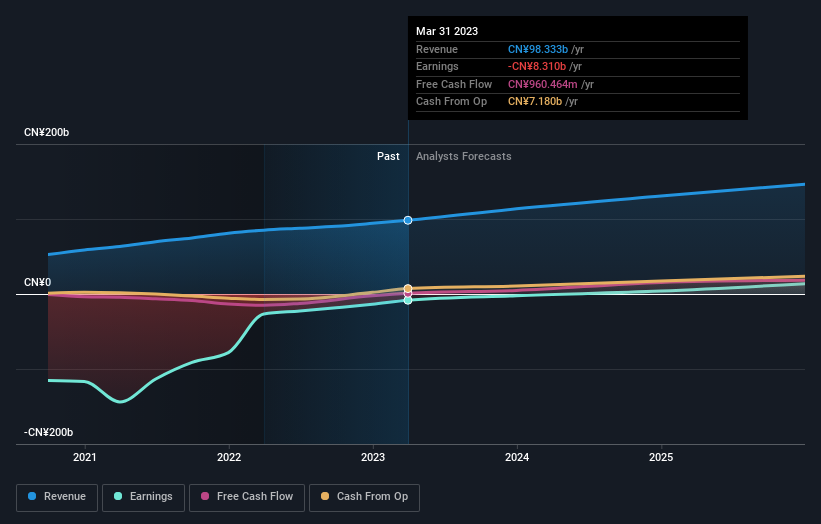
Task: Toggle the Cash From Op legend button
Action: click(x=364, y=497)
